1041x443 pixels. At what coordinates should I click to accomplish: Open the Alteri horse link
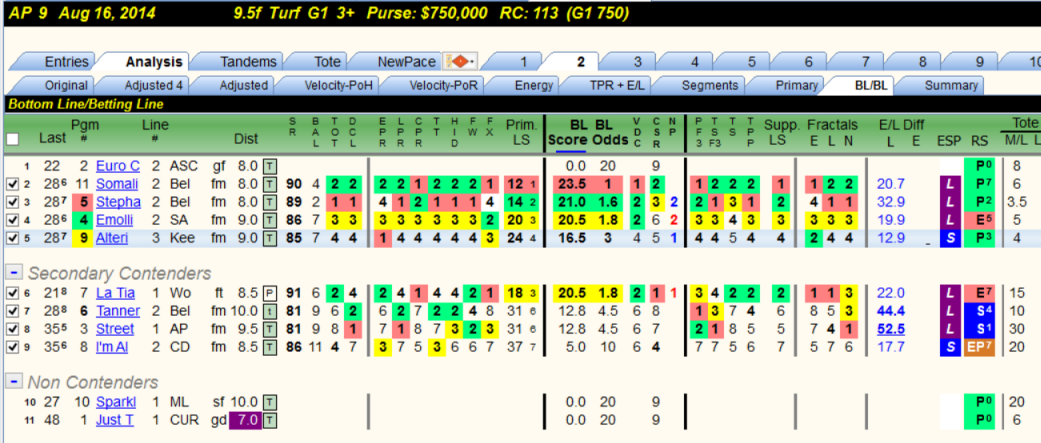click(x=113, y=238)
